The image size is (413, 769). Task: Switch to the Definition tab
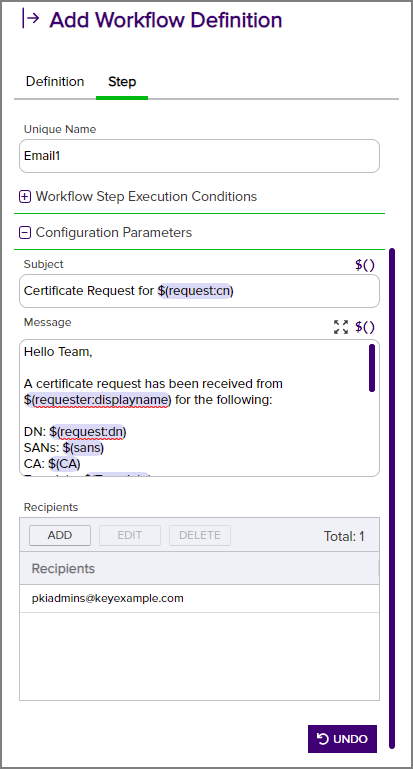(55, 81)
